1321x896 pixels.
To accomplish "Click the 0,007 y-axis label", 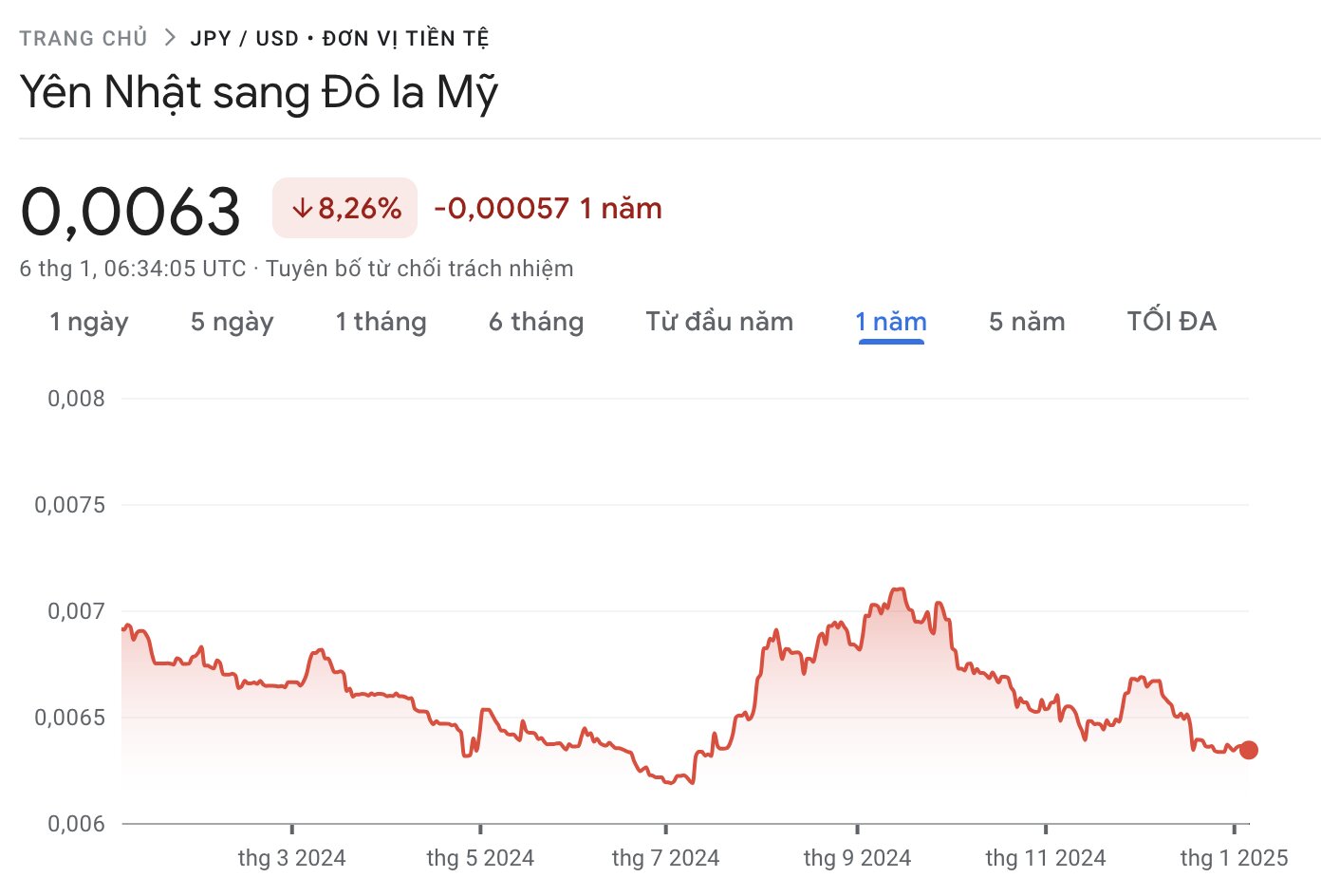I will coord(77,611).
